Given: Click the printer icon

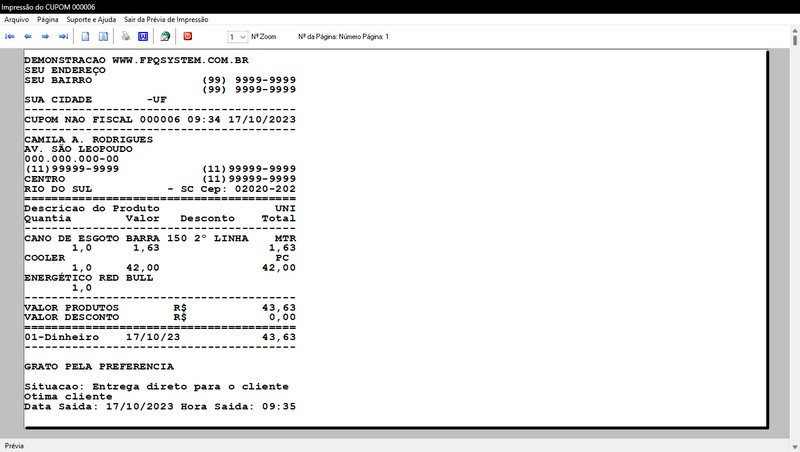Looking at the screenshot, I should pyautogui.click(x=126, y=36).
